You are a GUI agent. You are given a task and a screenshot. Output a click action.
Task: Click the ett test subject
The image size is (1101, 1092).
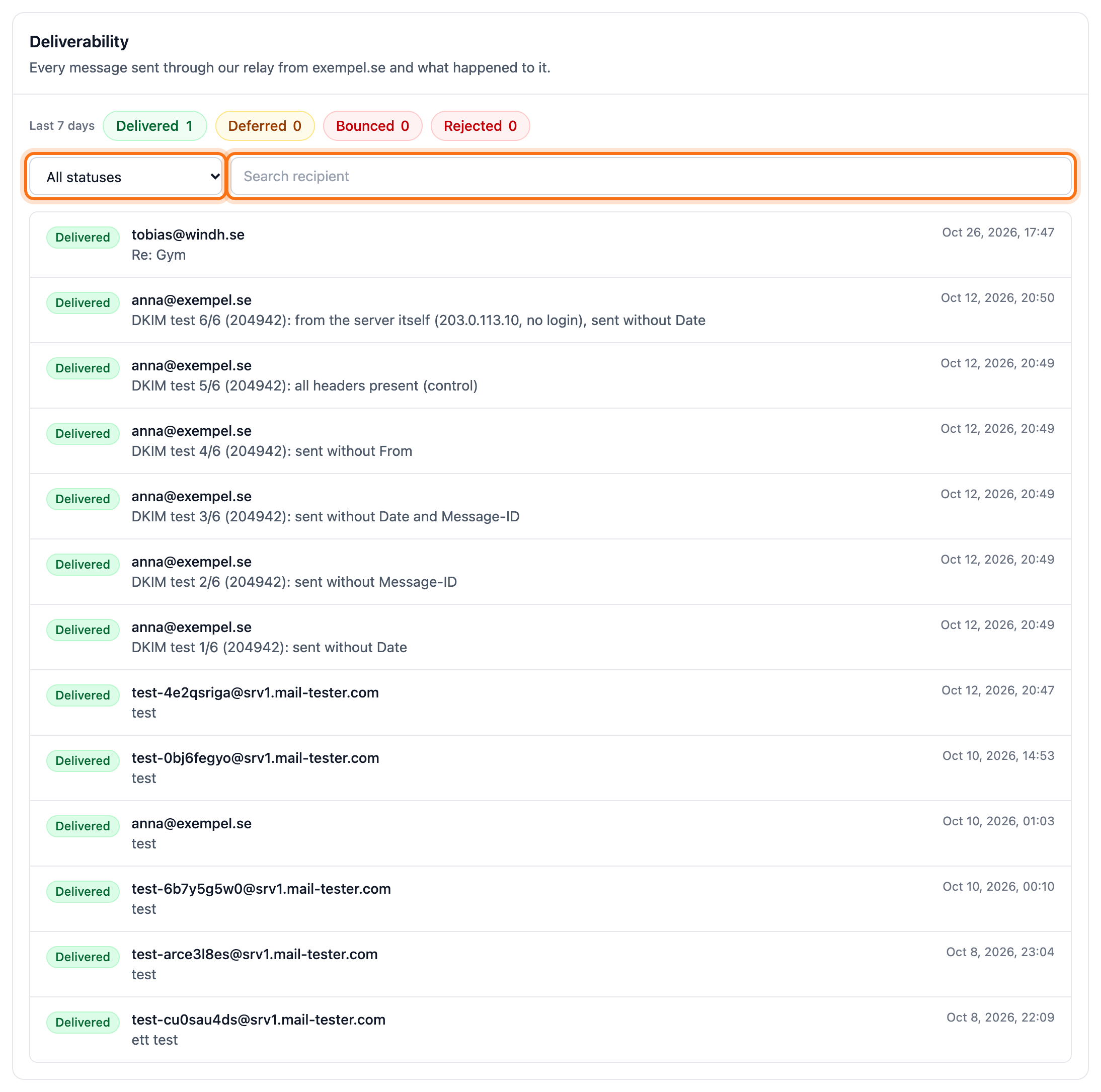click(154, 1040)
